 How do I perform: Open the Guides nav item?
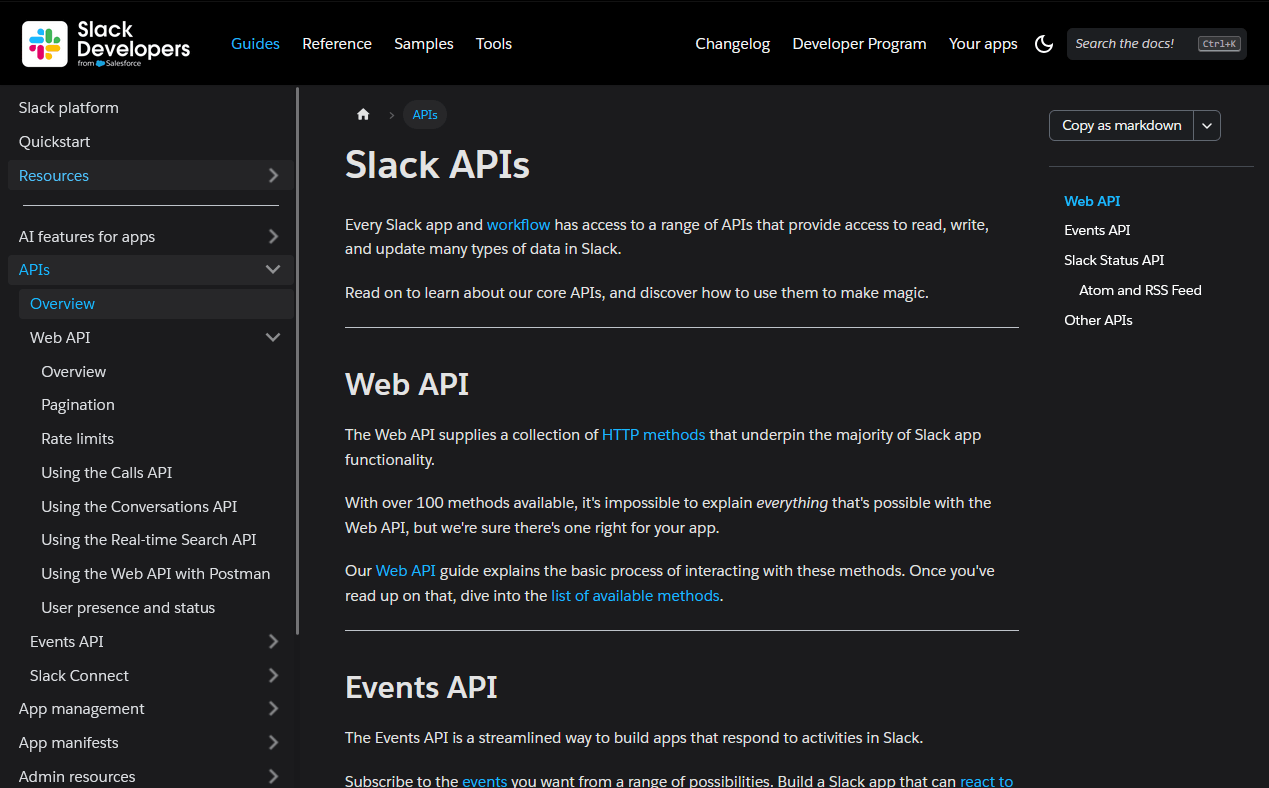[255, 44]
